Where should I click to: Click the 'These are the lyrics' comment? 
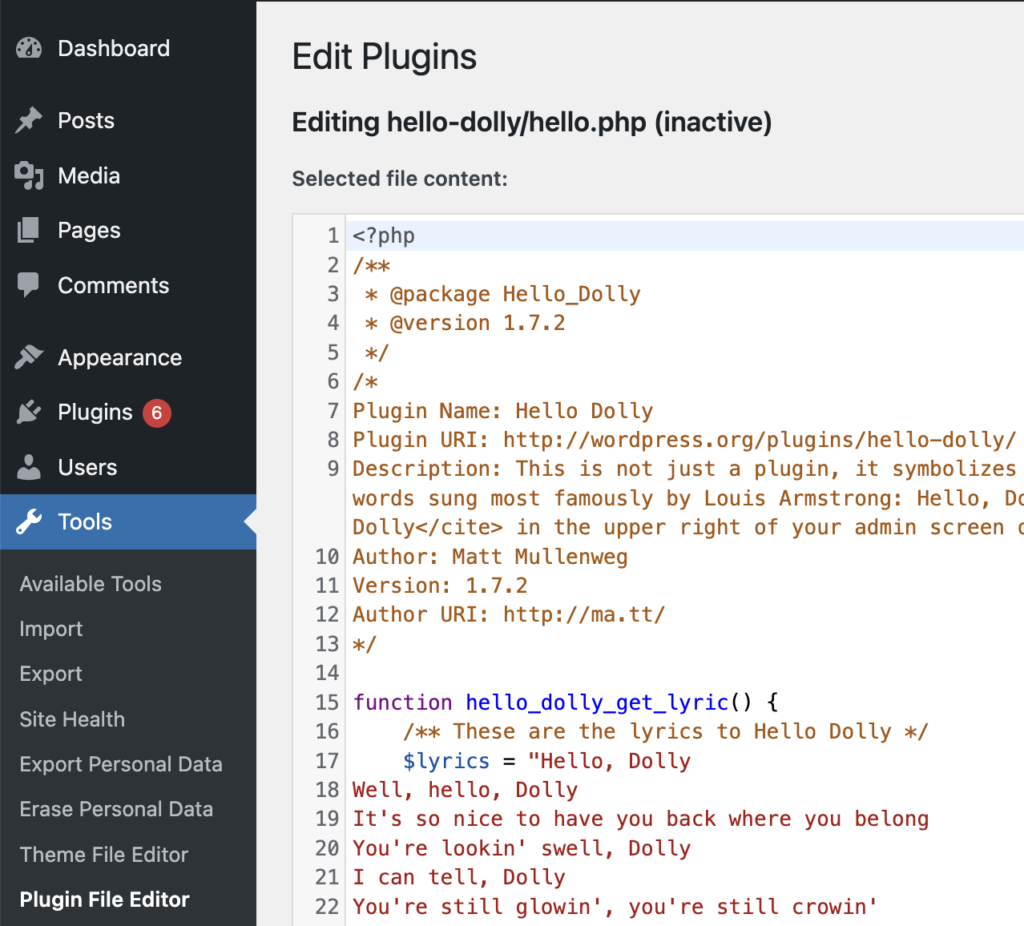[665, 732]
